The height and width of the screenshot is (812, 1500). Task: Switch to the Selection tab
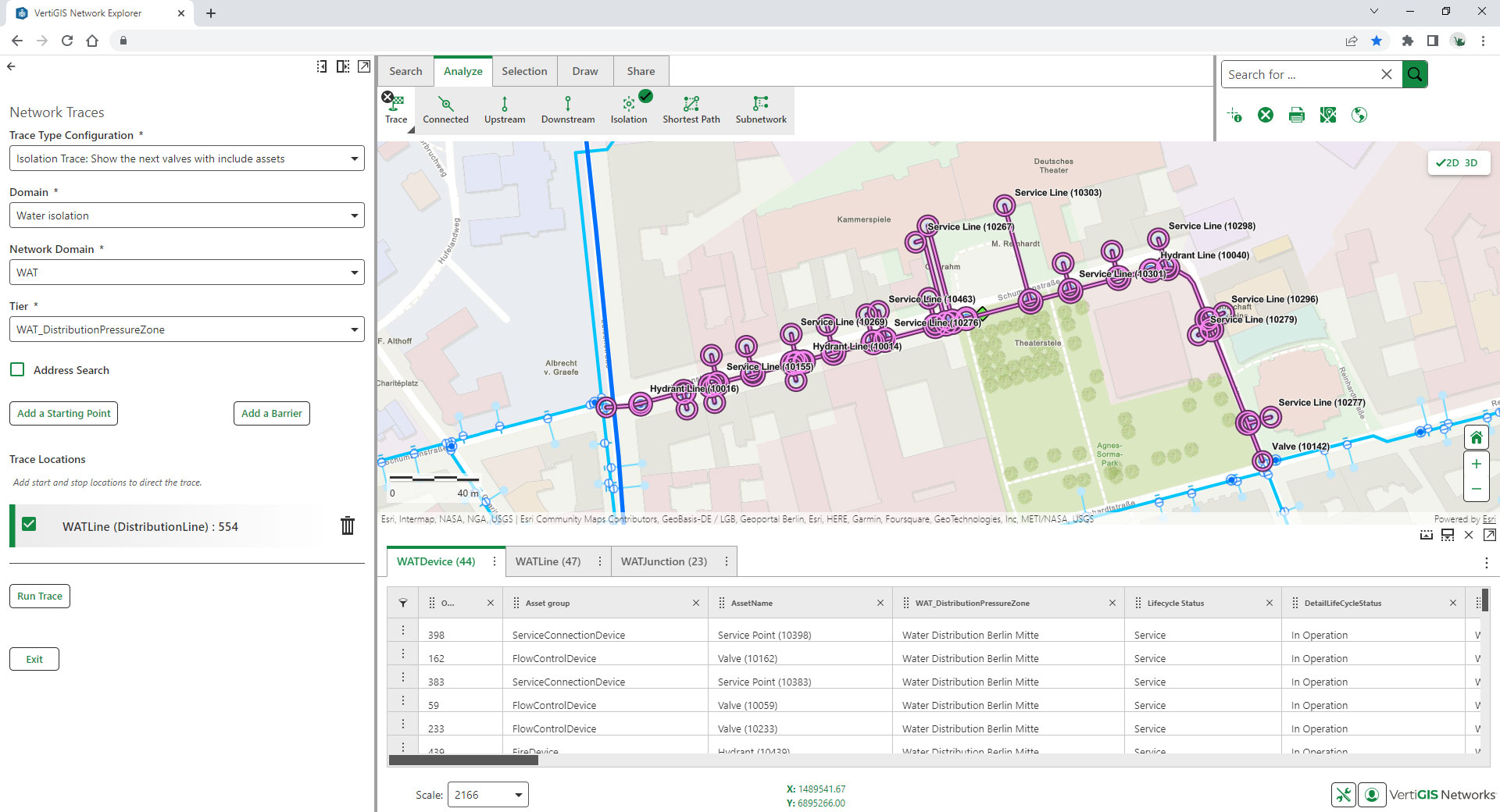click(524, 71)
